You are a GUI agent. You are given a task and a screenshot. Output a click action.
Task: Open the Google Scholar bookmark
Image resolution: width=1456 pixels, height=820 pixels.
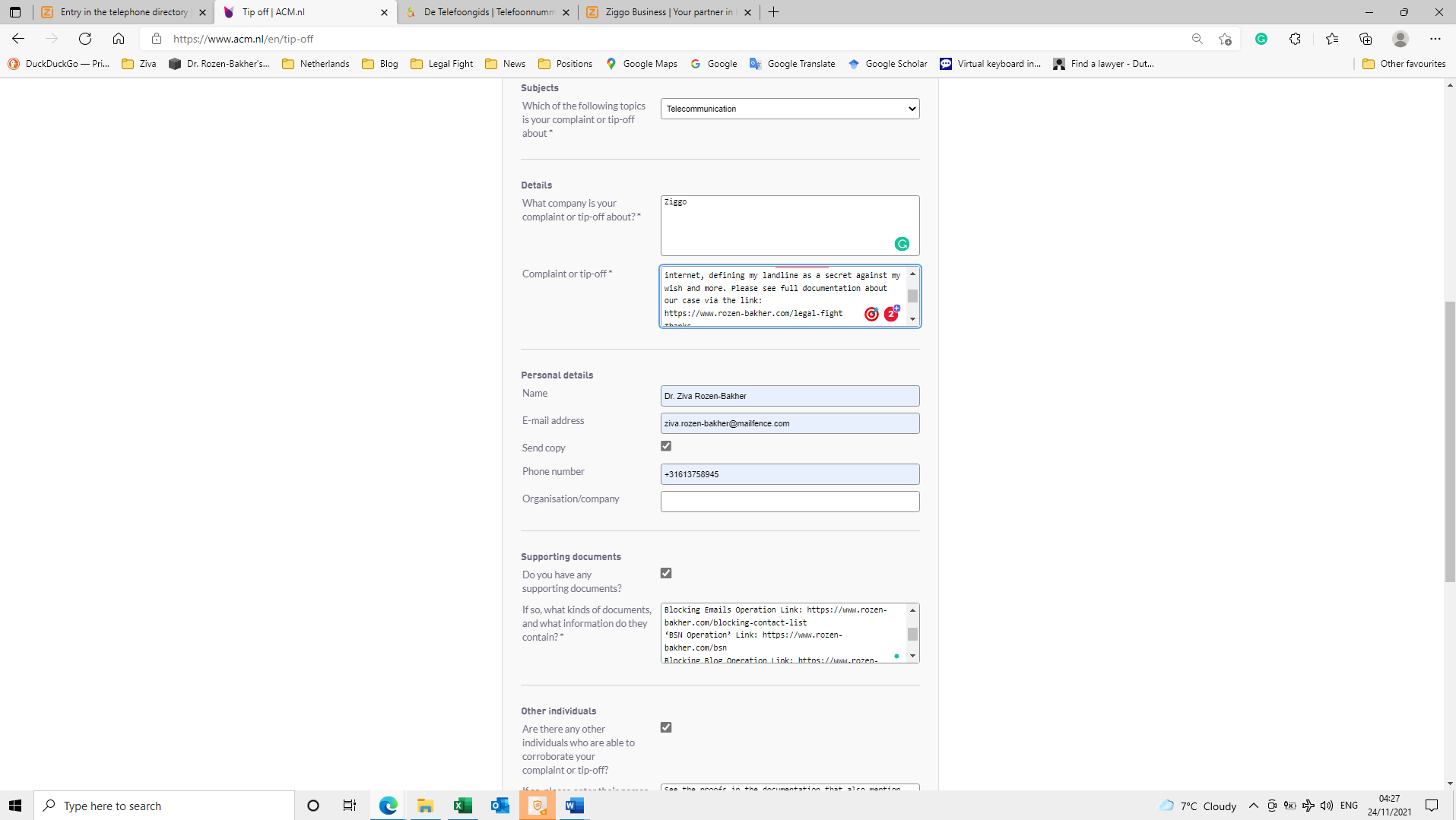888,64
